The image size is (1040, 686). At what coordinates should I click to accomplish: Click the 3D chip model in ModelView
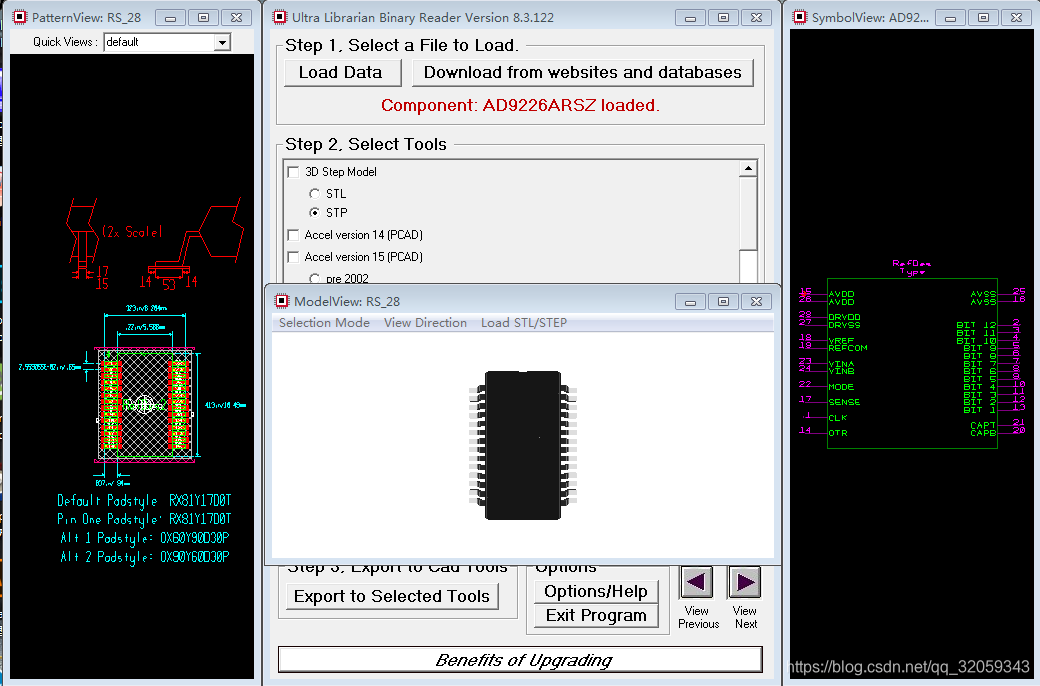tap(523, 445)
